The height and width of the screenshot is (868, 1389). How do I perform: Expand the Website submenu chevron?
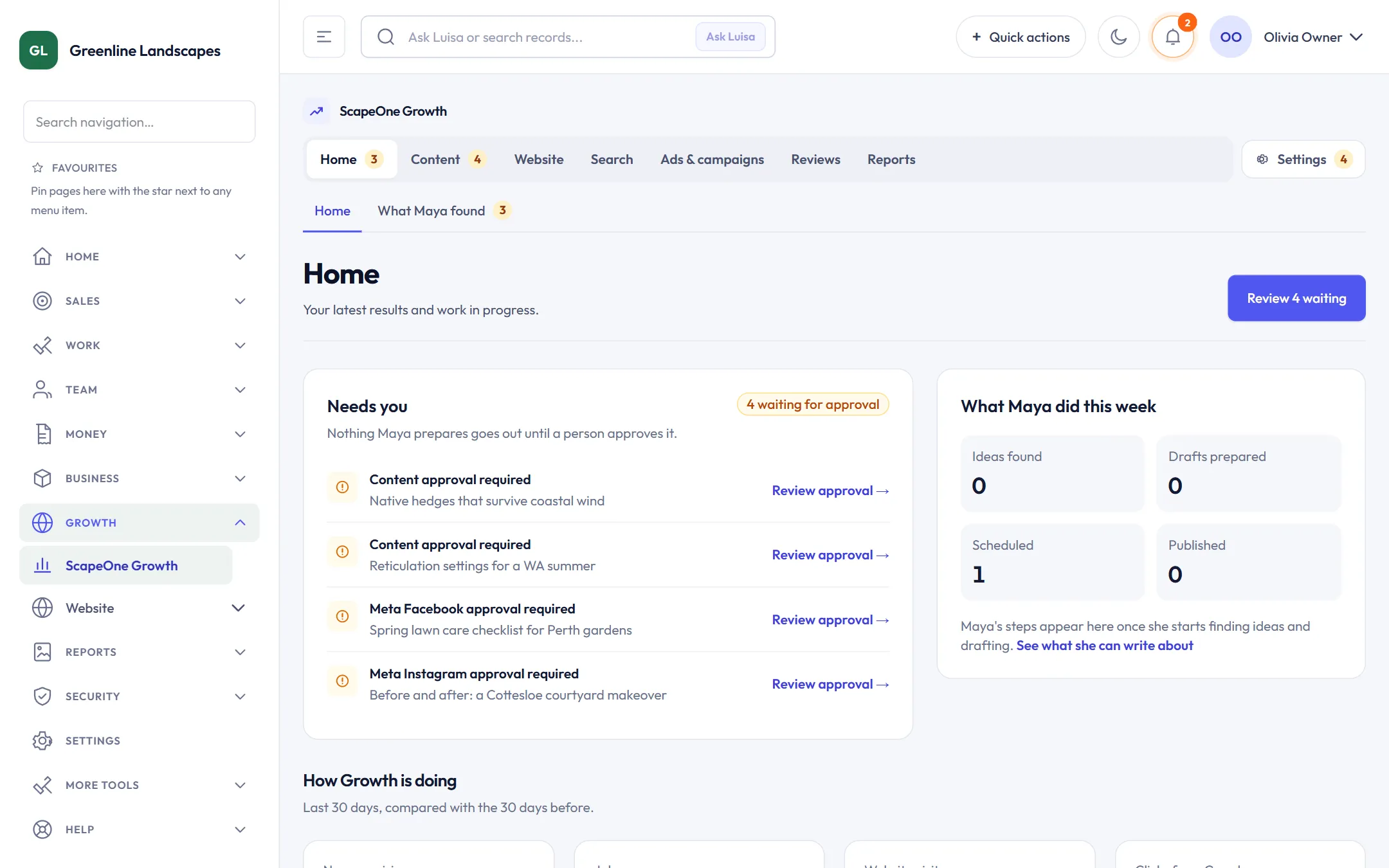pyautogui.click(x=238, y=608)
